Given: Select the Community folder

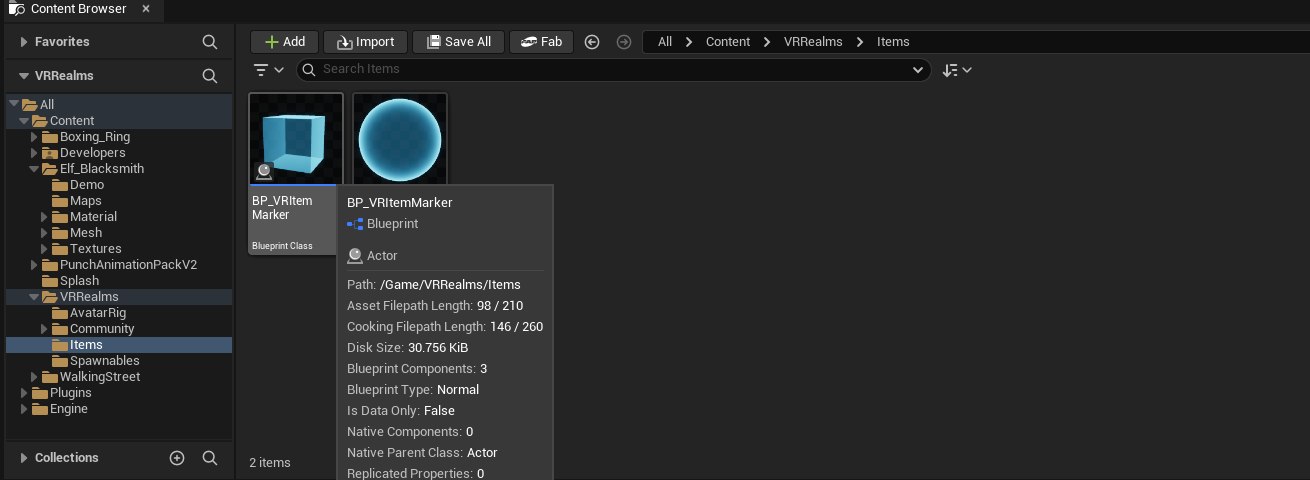Looking at the screenshot, I should coord(102,329).
